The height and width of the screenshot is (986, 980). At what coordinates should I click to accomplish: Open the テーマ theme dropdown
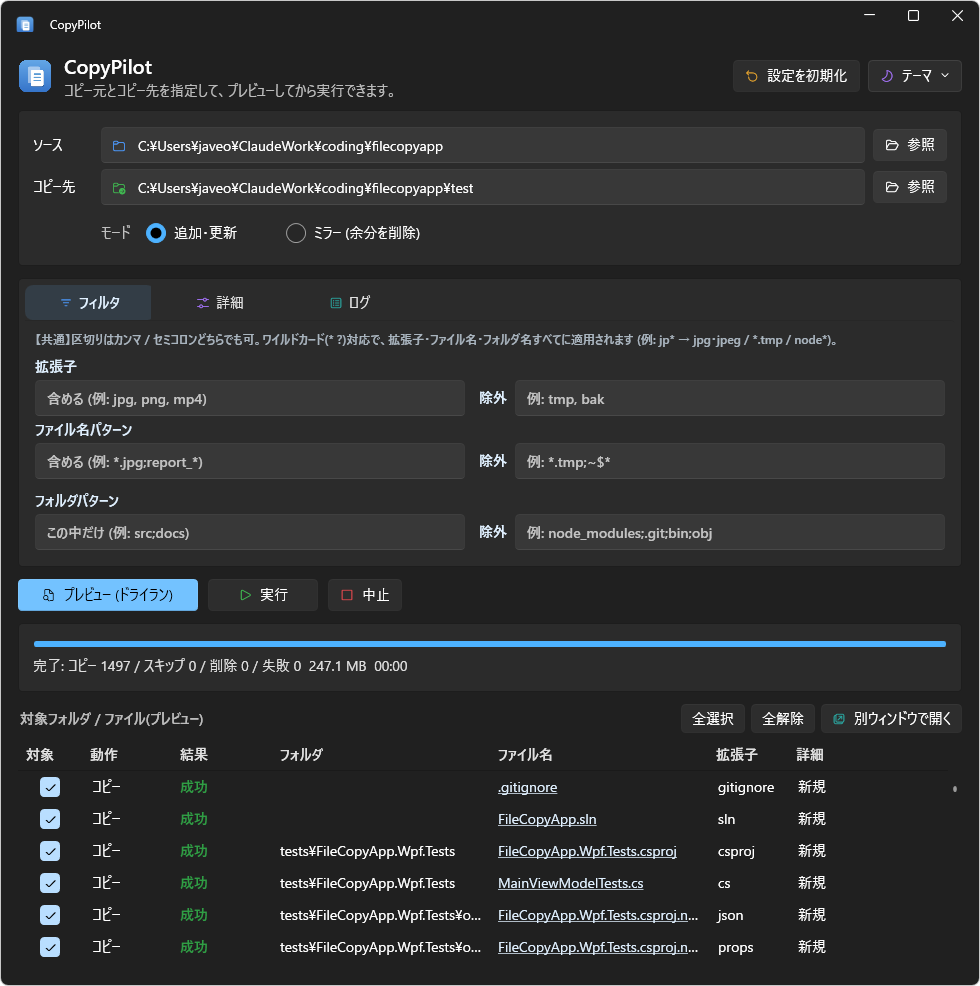tap(915, 76)
